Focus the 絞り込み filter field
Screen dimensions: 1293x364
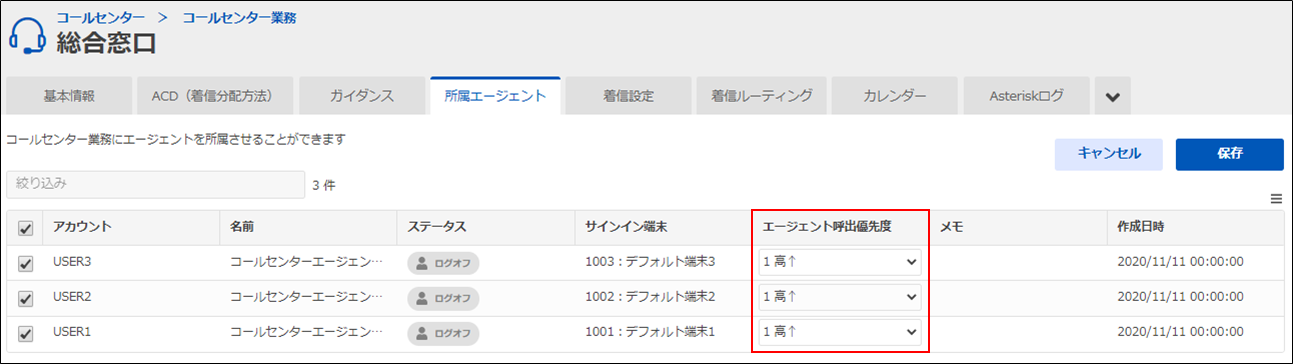click(x=155, y=184)
